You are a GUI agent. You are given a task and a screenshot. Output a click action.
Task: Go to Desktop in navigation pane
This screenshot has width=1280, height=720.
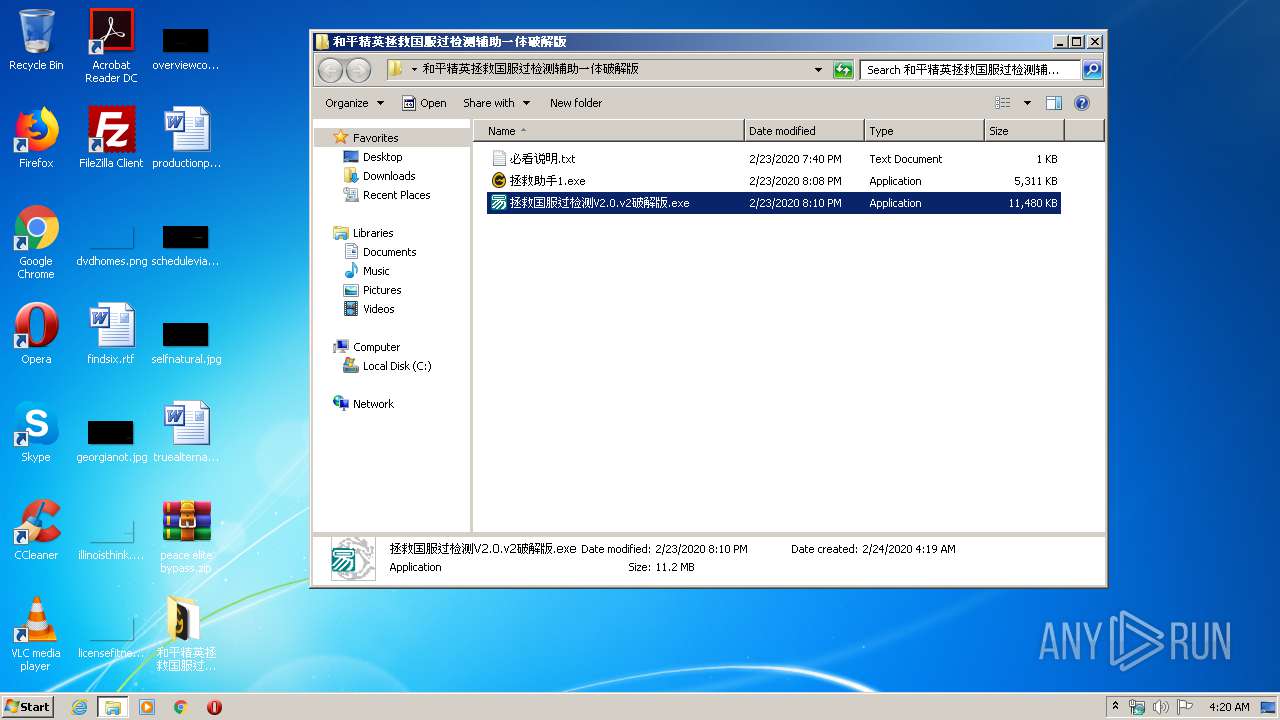(382, 157)
